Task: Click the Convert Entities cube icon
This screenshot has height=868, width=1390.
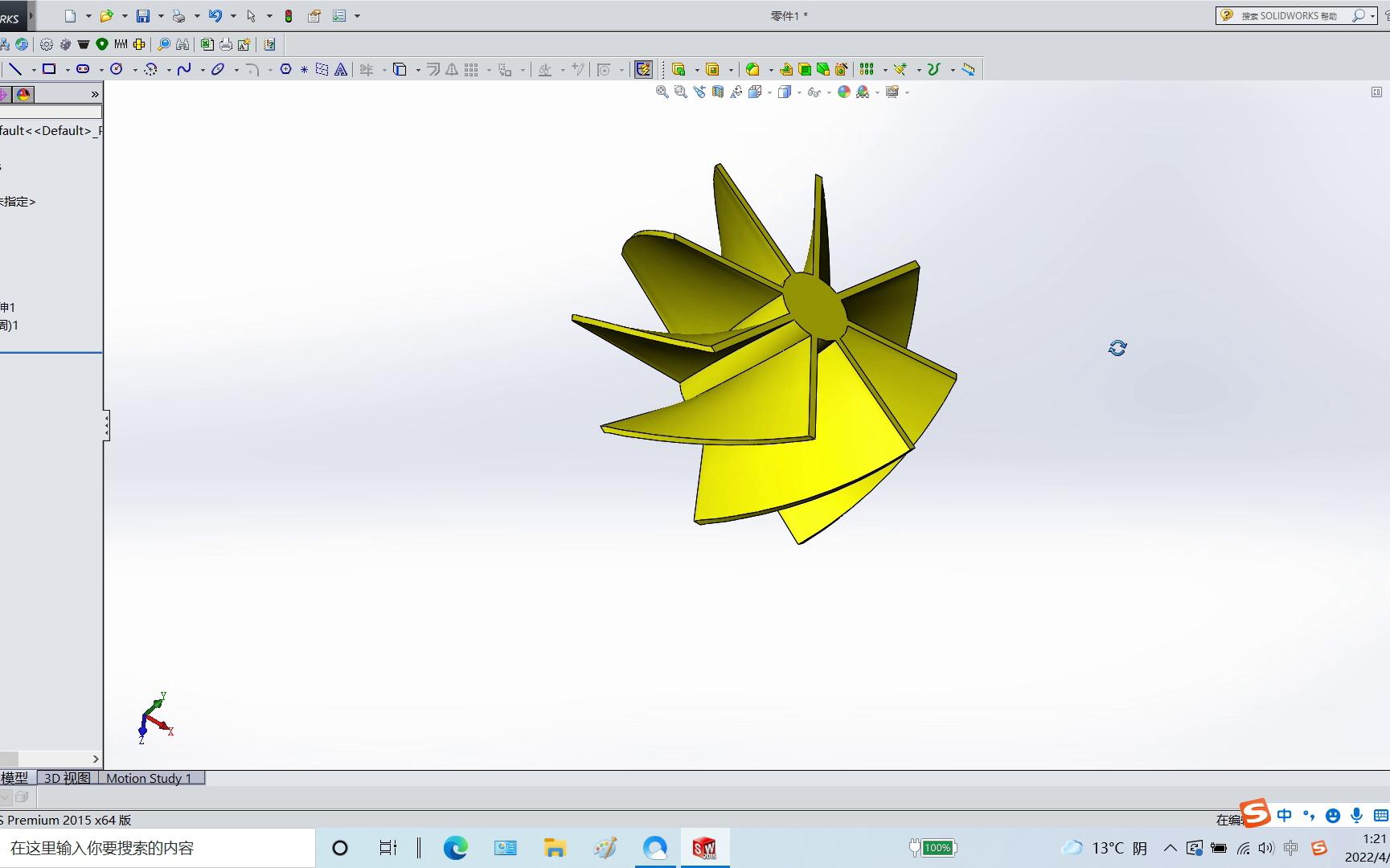Action: coord(400,70)
